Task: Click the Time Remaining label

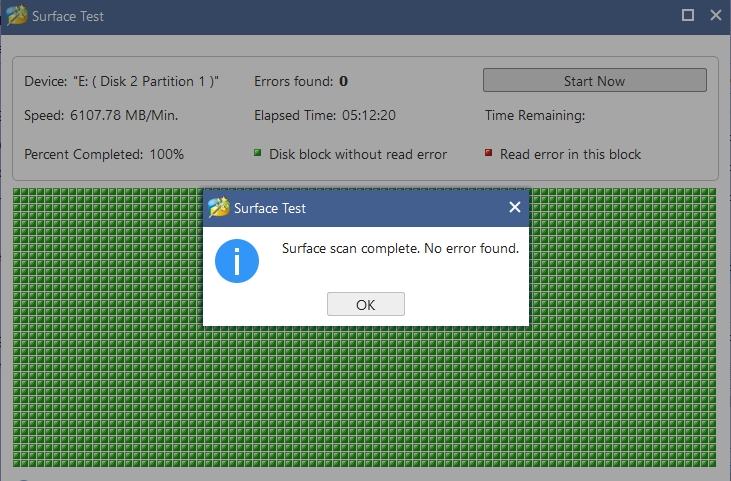Action: point(535,116)
